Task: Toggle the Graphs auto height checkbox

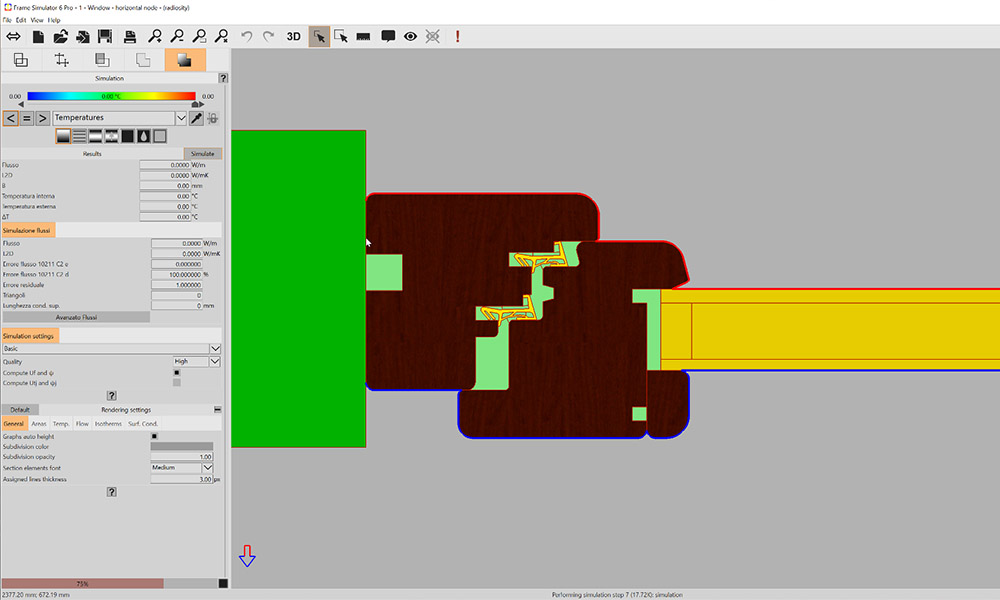Action: tap(155, 437)
